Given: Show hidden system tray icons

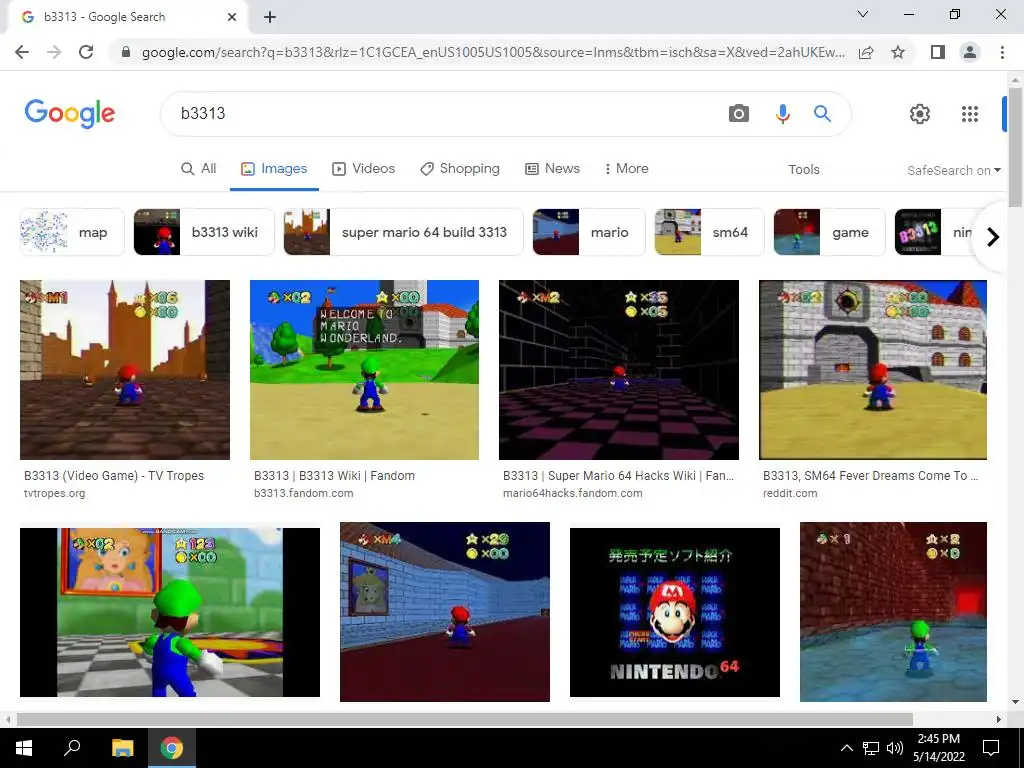Looking at the screenshot, I should coord(846,748).
